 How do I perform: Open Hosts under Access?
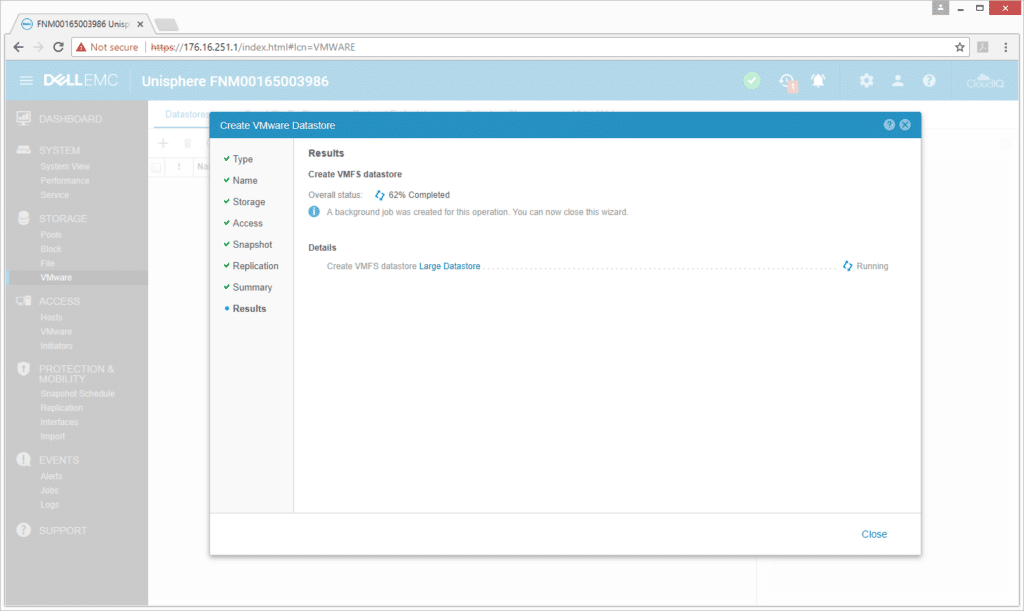click(51, 318)
